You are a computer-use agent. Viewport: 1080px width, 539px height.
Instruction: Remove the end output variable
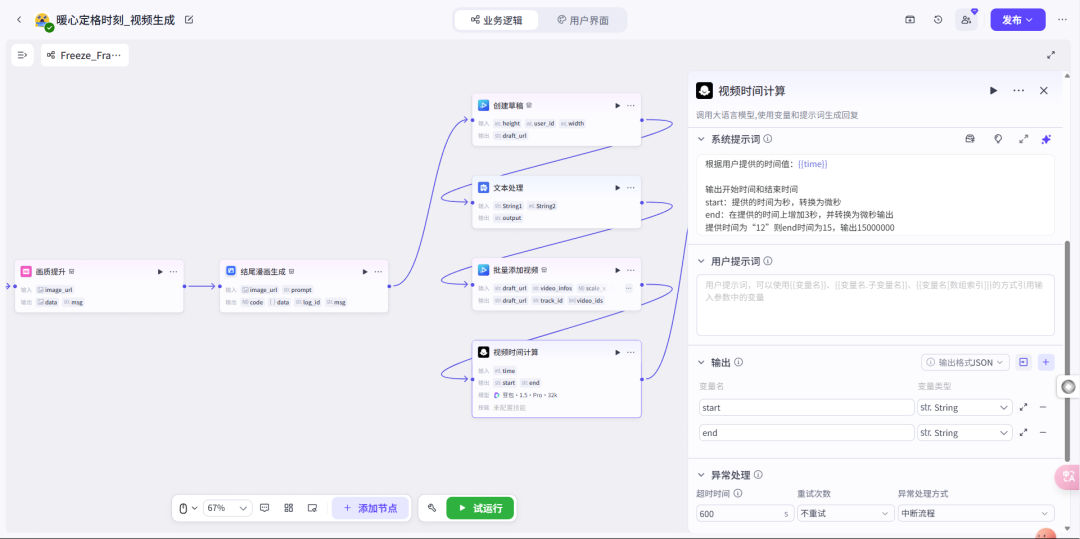tap(1043, 433)
